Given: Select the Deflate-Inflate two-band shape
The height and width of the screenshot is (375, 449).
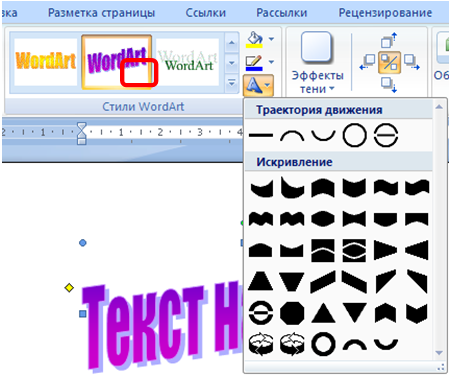Looking at the screenshot, I should coord(323,250).
